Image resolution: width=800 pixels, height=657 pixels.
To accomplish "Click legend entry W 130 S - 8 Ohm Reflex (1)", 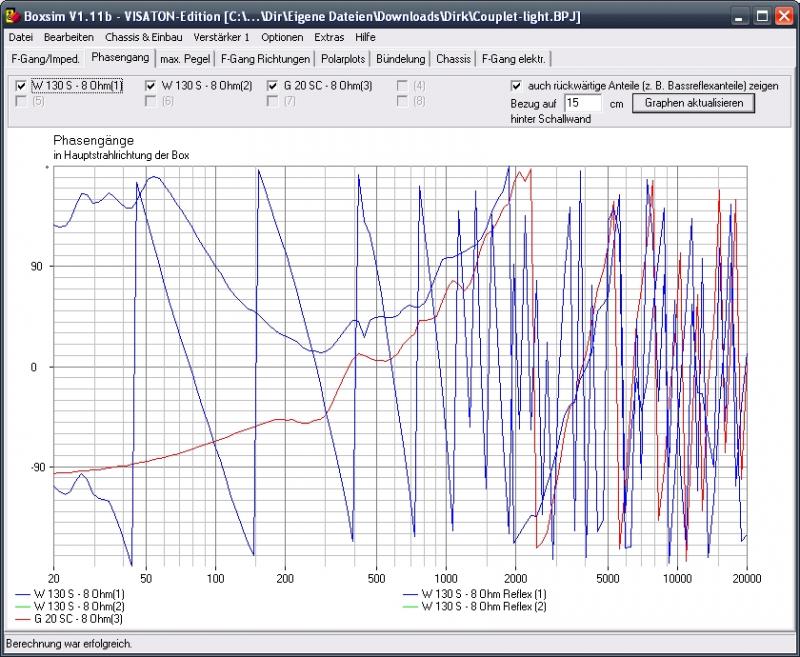I will 474,594.
